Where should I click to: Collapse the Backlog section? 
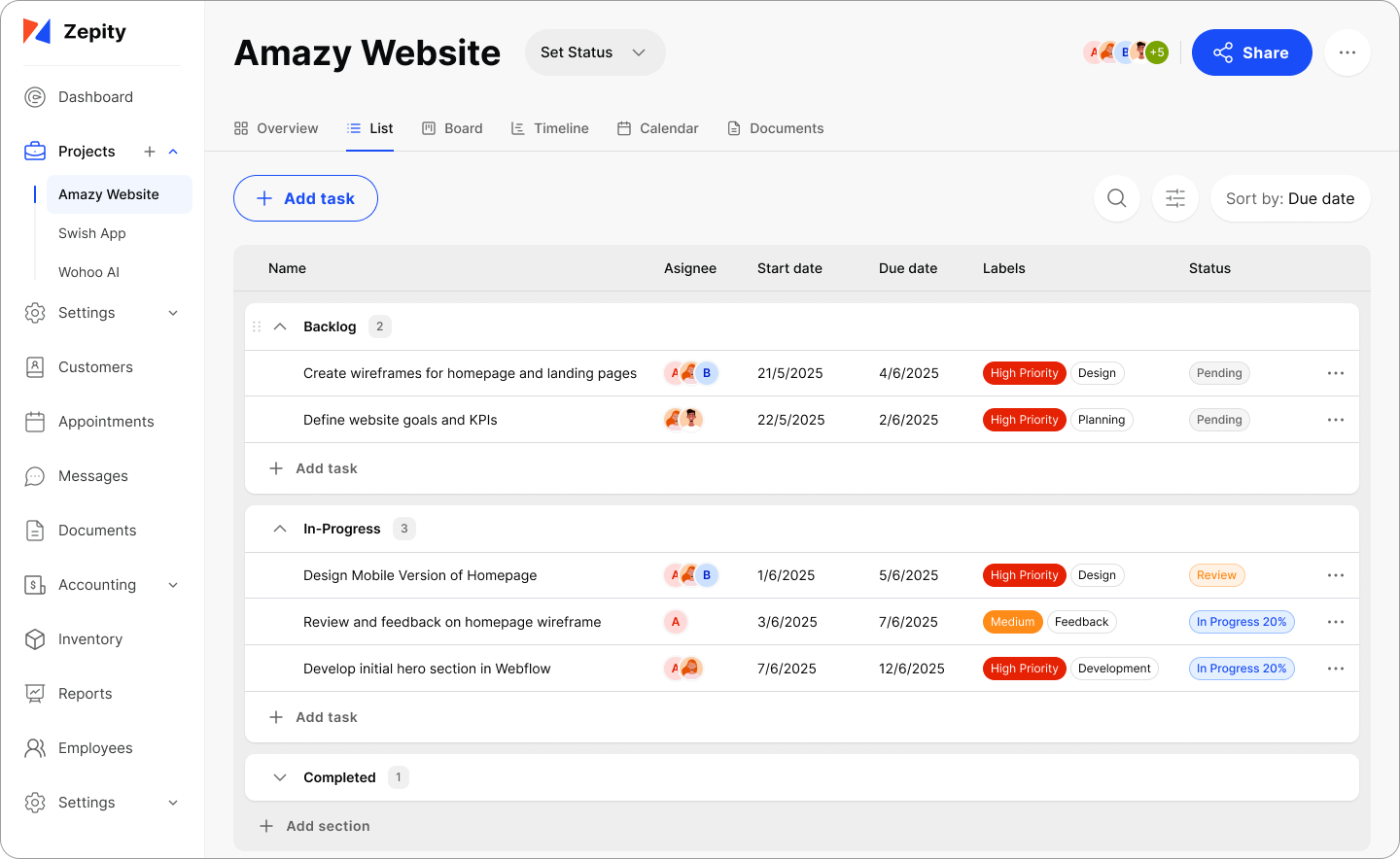pyautogui.click(x=280, y=326)
